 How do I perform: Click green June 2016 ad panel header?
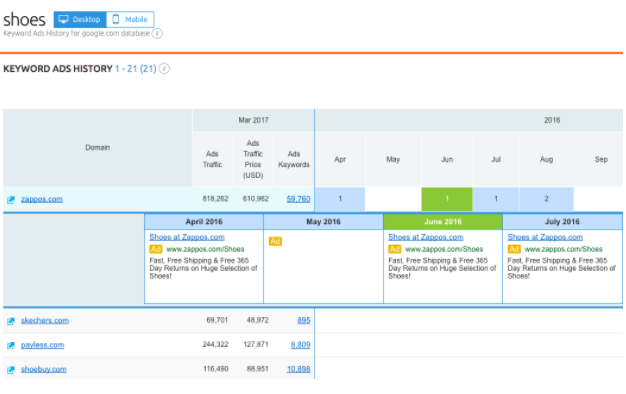(443, 222)
